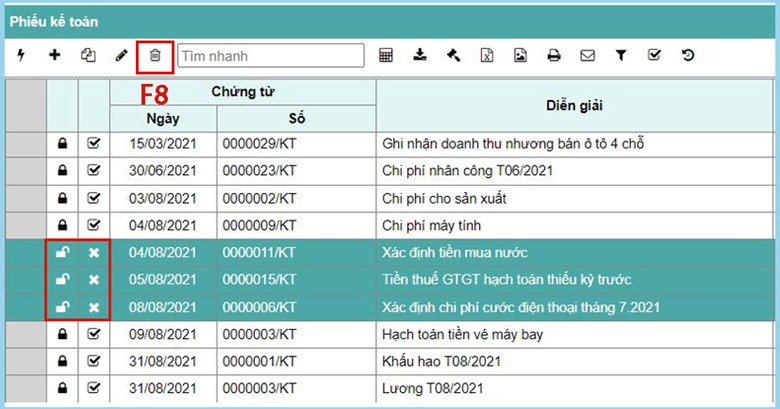Click the envelope email icon

pos(587,56)
